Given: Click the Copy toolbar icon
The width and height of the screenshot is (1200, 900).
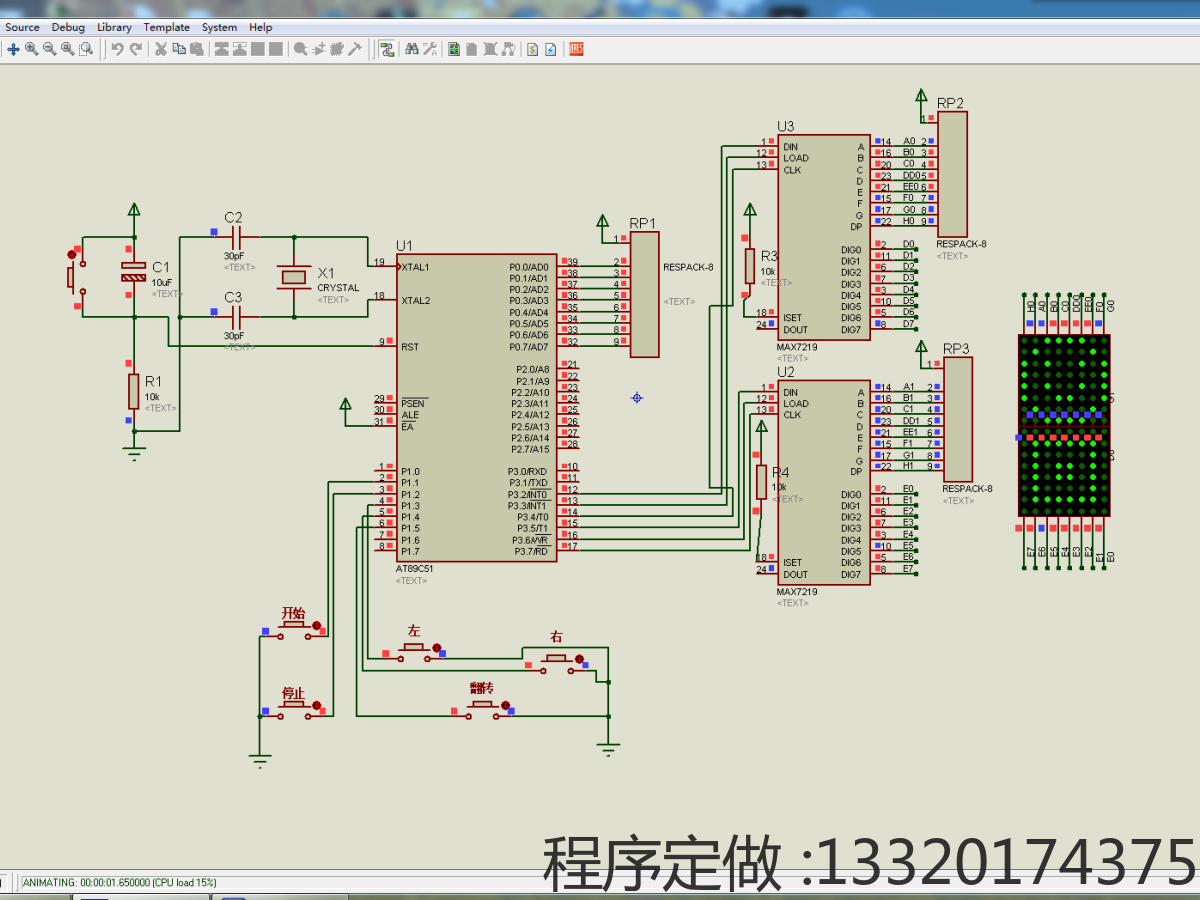Looking at the screenshot, I should [x=178, y=48].
